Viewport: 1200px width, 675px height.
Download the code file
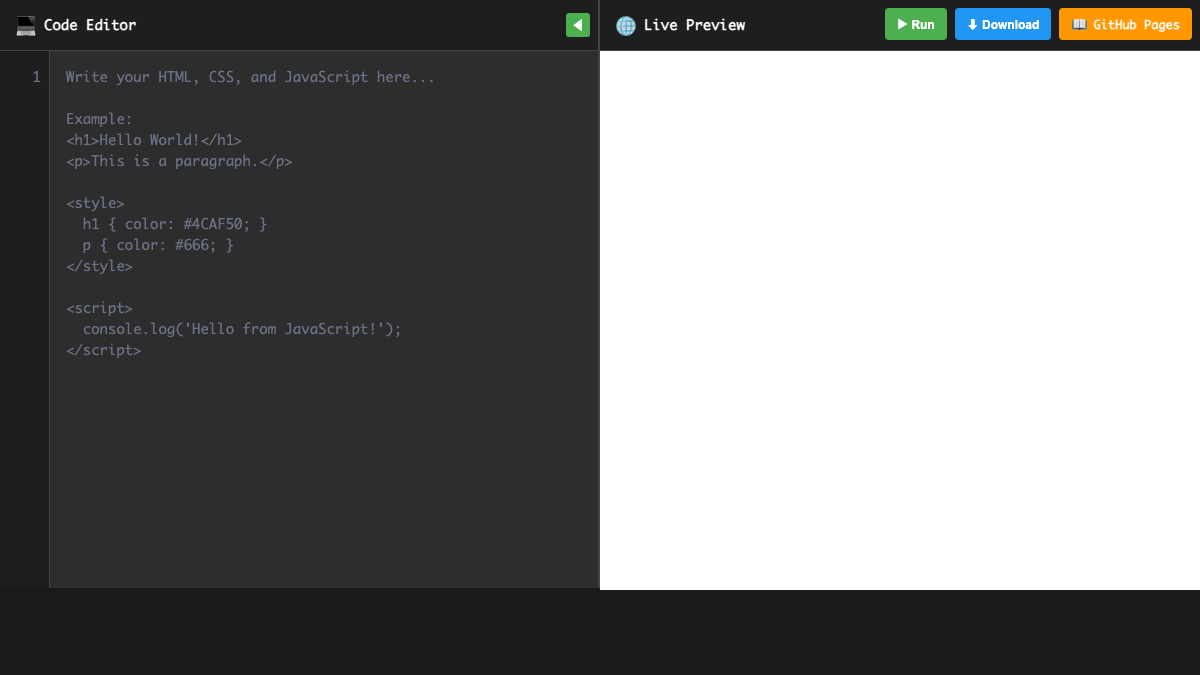[1003, 24]
